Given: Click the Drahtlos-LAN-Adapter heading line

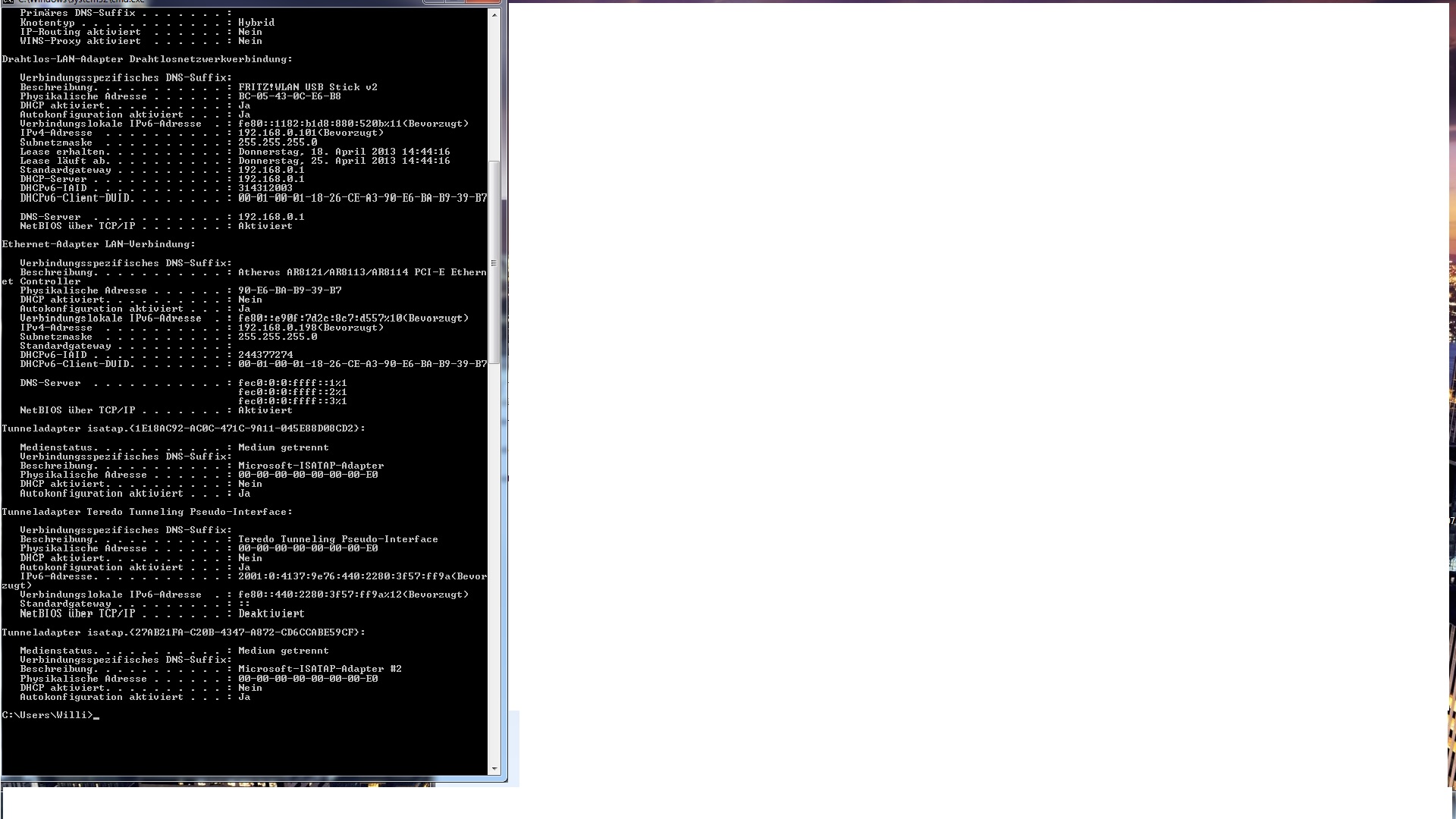Looking at the screenshot, I should [147, 59].
